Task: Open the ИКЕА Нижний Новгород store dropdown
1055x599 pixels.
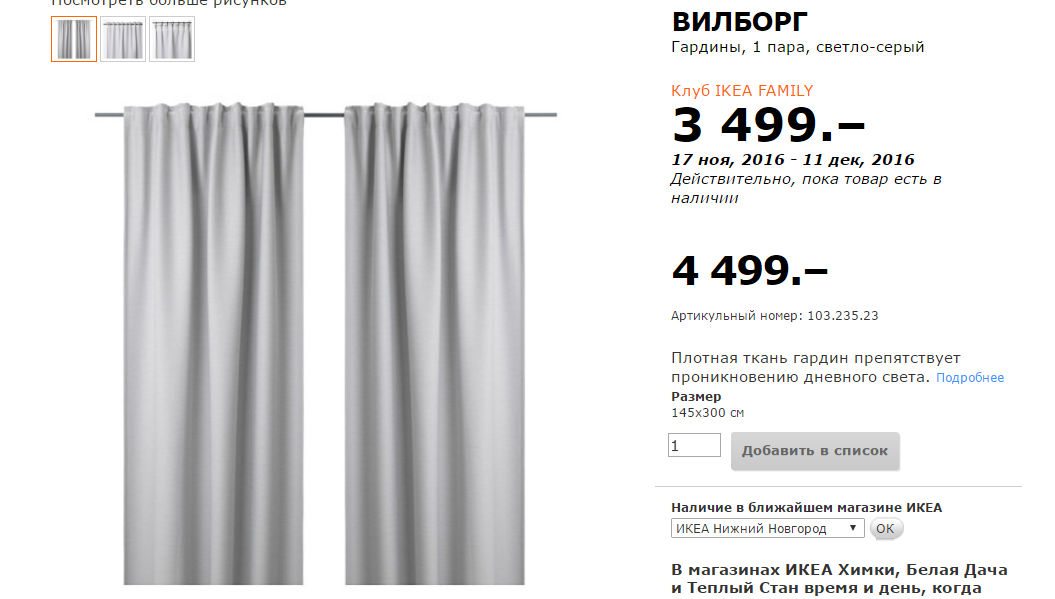Action: 768,528
